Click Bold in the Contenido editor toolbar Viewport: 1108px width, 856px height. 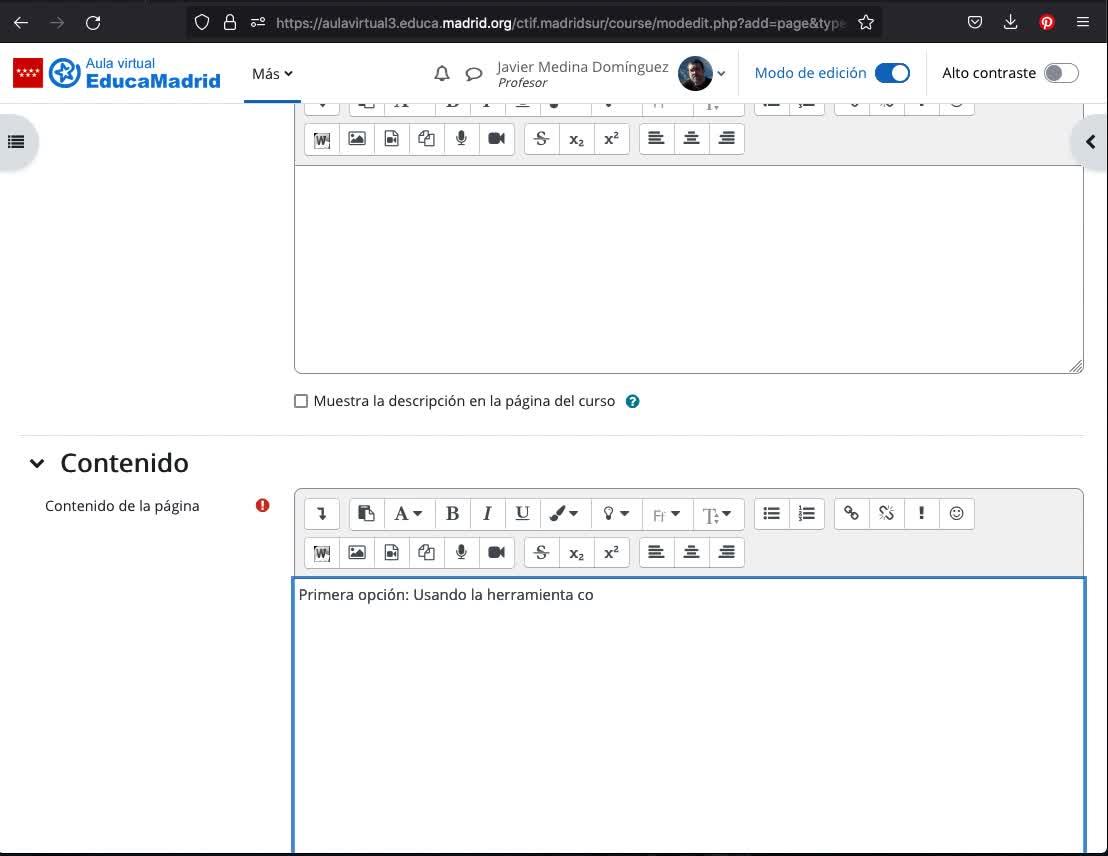tap(452, 514)
